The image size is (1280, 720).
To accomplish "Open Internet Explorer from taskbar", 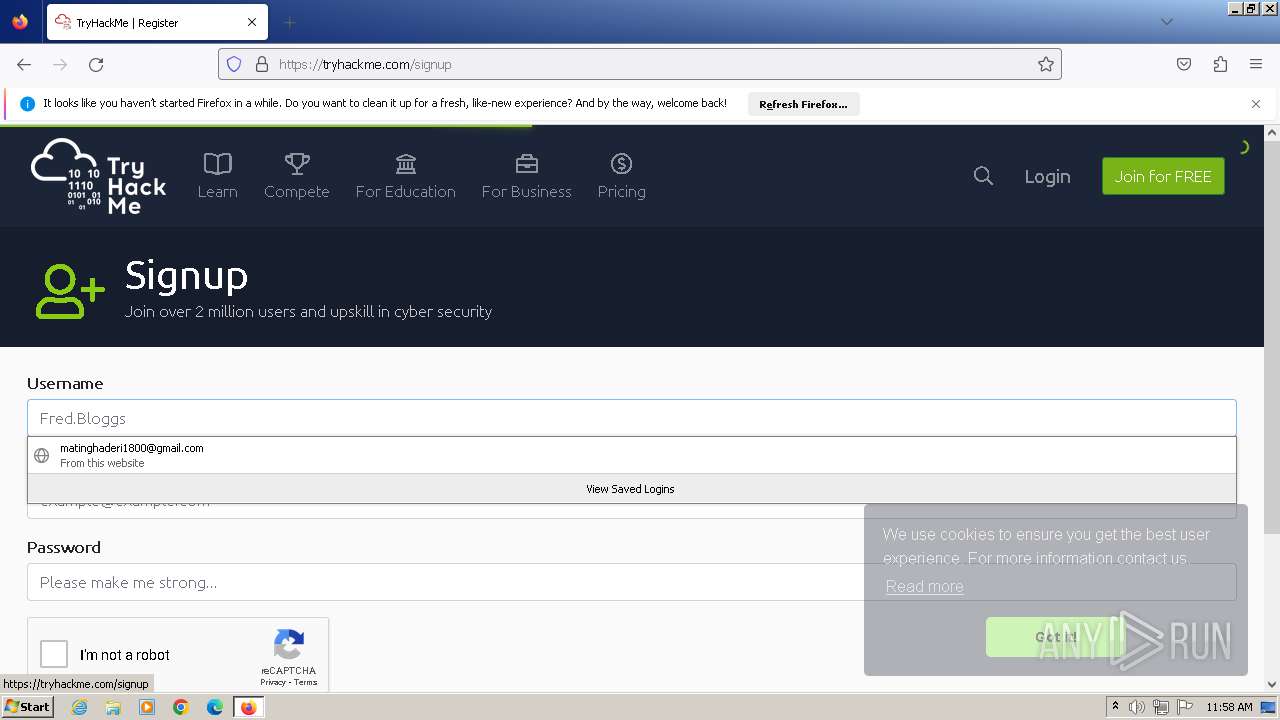I will 79,707.
